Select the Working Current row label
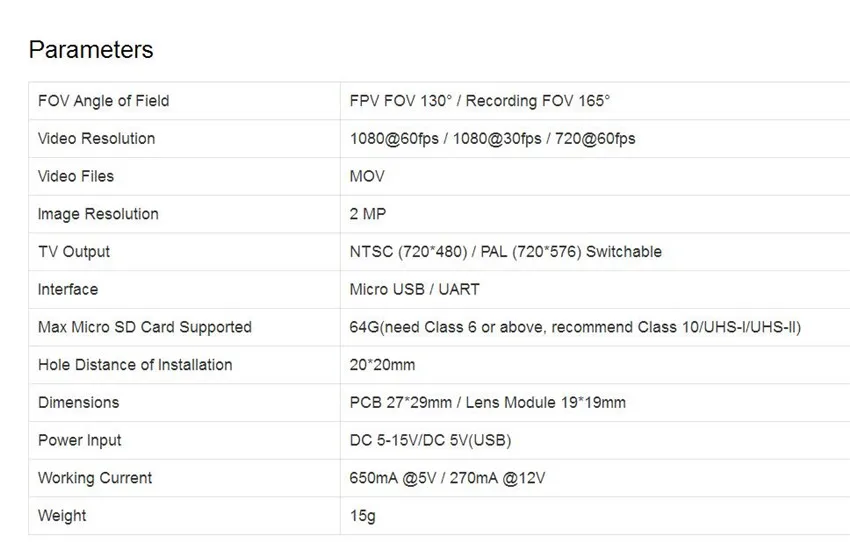This screenshot has height=542, width=850. pyautogui.click(x=95, y=478)
